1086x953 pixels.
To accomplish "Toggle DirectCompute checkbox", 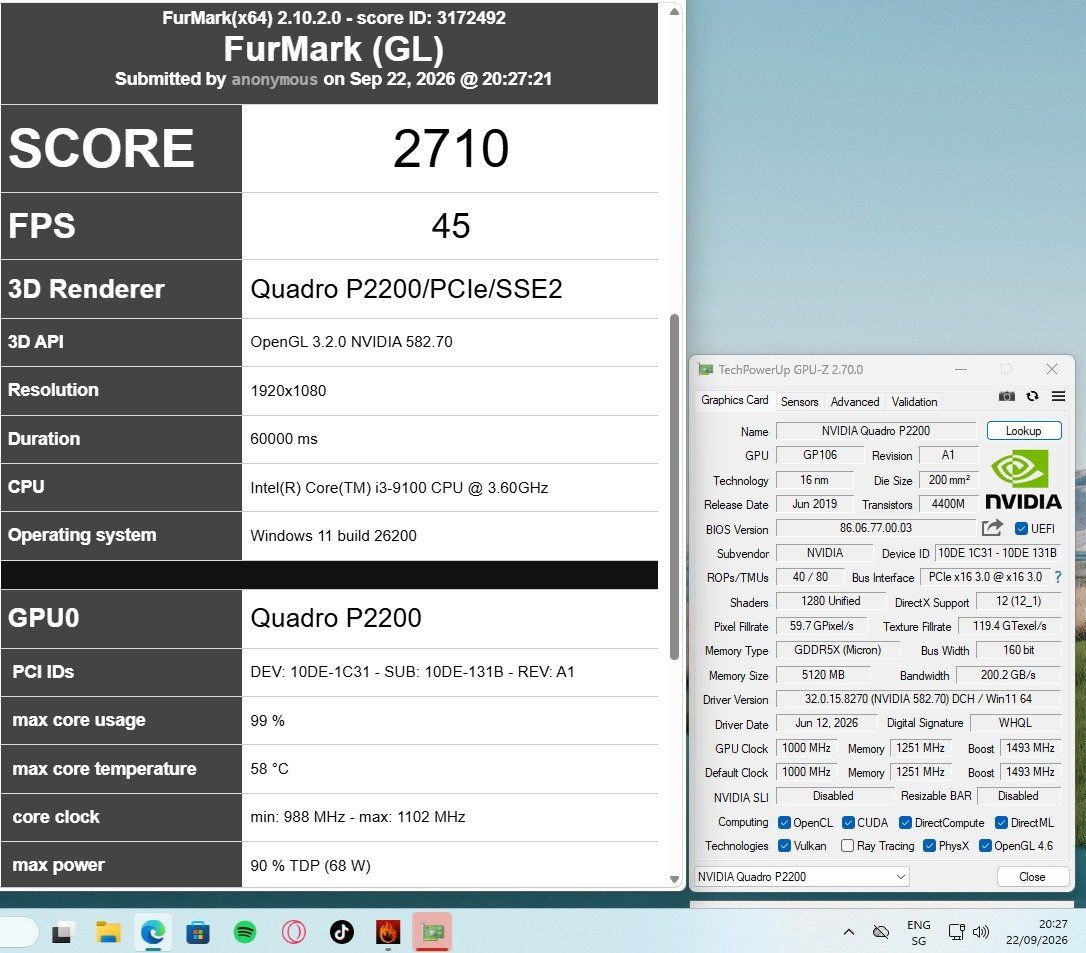I will [x=905, y=822].
